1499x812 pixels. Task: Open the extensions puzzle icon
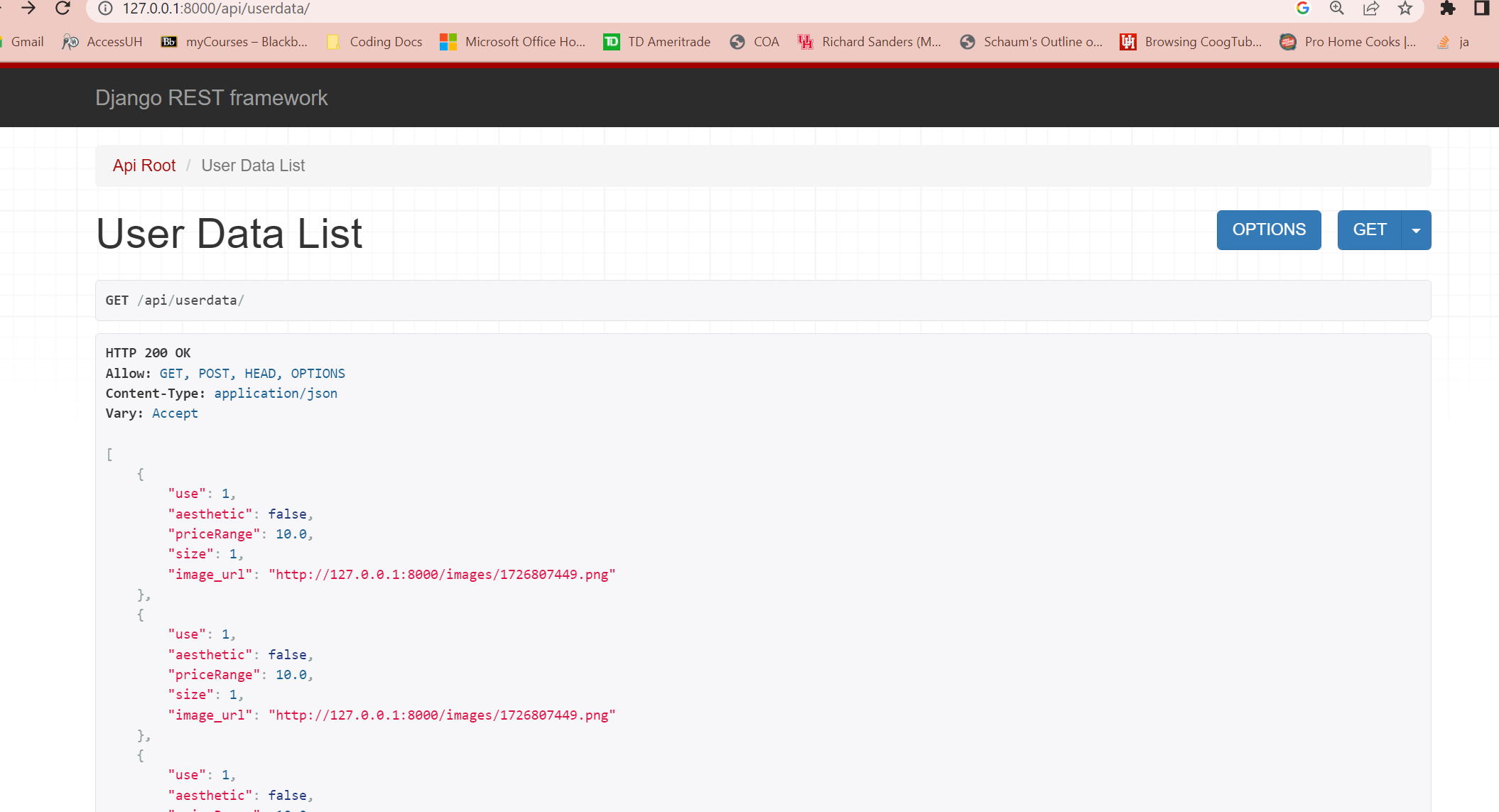click(x=1447, y=9)
